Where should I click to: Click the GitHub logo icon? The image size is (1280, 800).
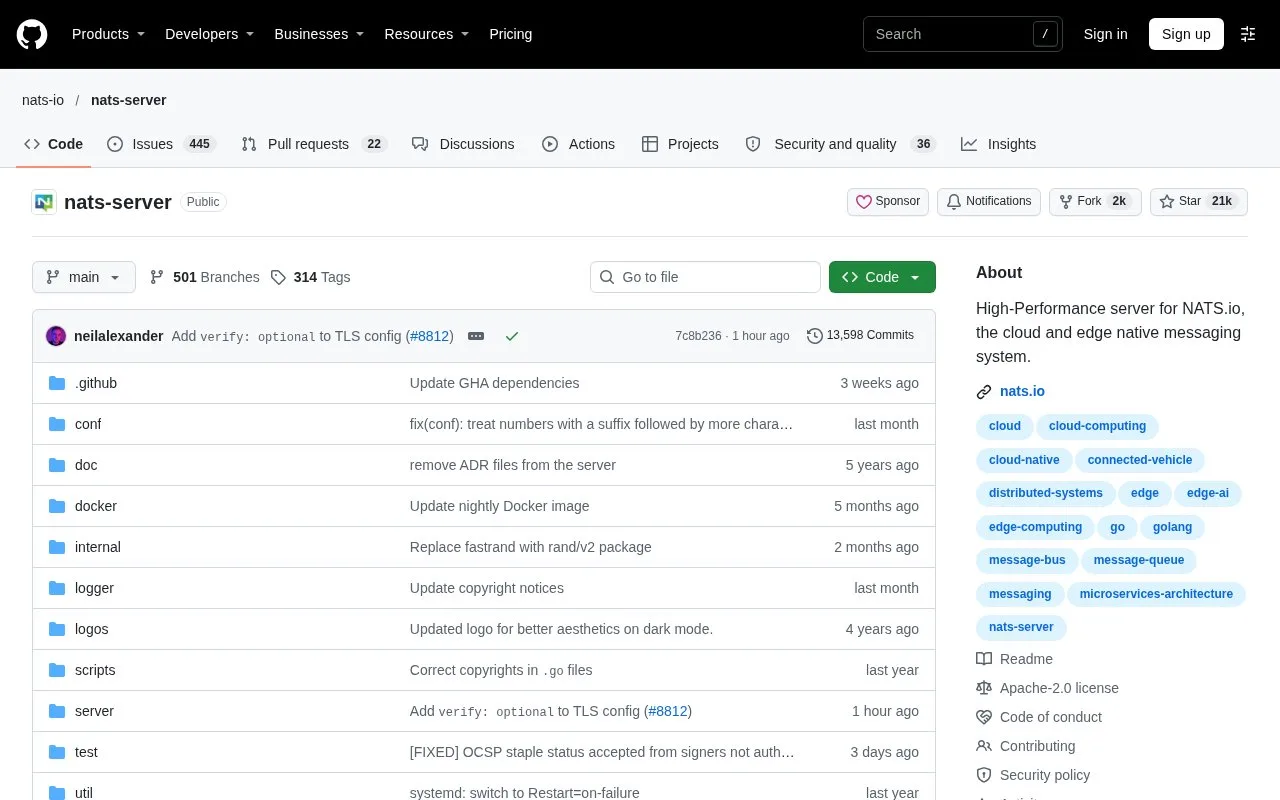click(32, 34)
